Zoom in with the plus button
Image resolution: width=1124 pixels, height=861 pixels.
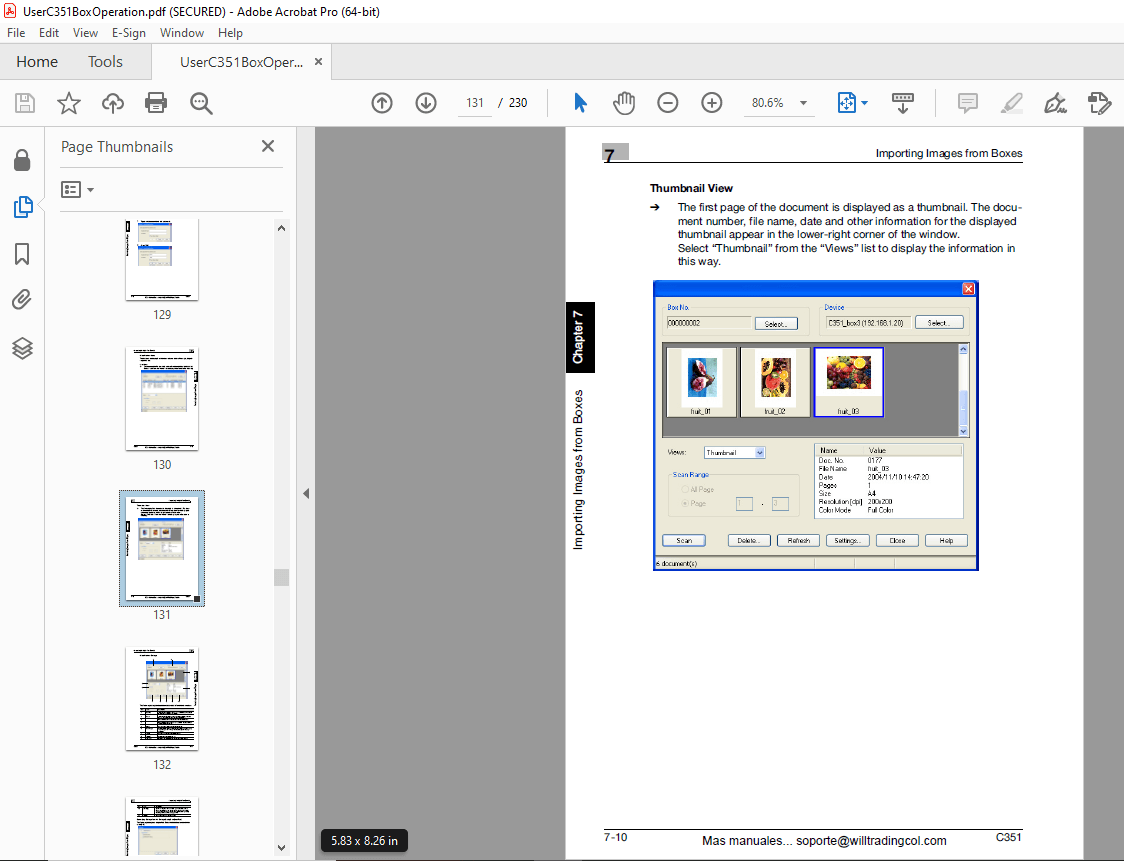(x=712, y=103)
